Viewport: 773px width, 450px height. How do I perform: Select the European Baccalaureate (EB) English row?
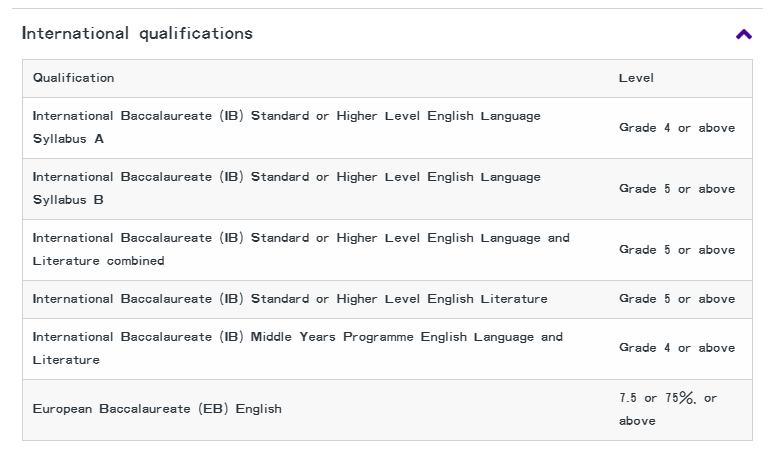coord(157,409)
